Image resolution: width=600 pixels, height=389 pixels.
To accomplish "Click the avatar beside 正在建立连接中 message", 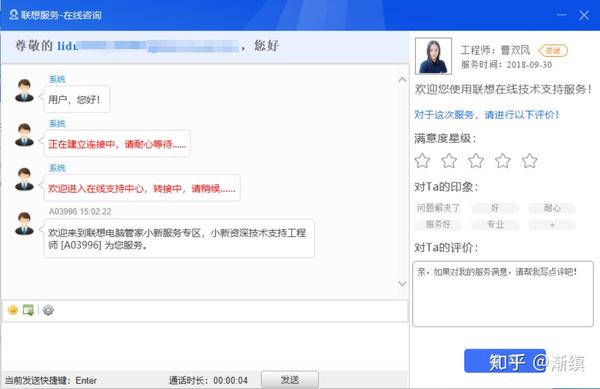I will pos(24,135).
